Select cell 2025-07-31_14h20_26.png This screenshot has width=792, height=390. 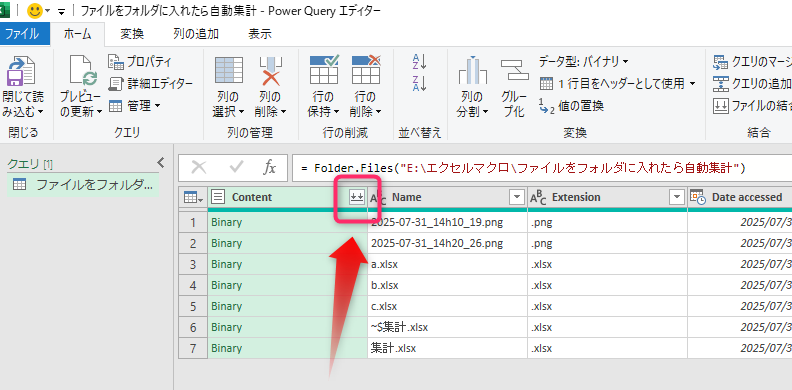[x=448, y=243]
